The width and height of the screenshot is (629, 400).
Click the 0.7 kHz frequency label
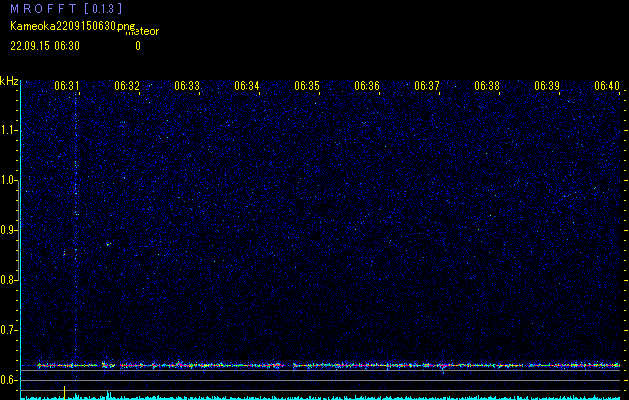pyautogui.click(x=9, y=330)
